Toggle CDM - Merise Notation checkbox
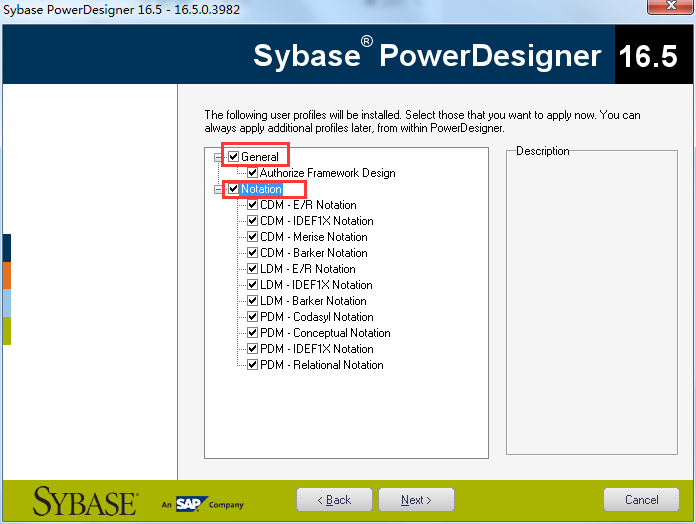This screenshot has height=524, width=696. pyautogui.click(x=253, y=237)
